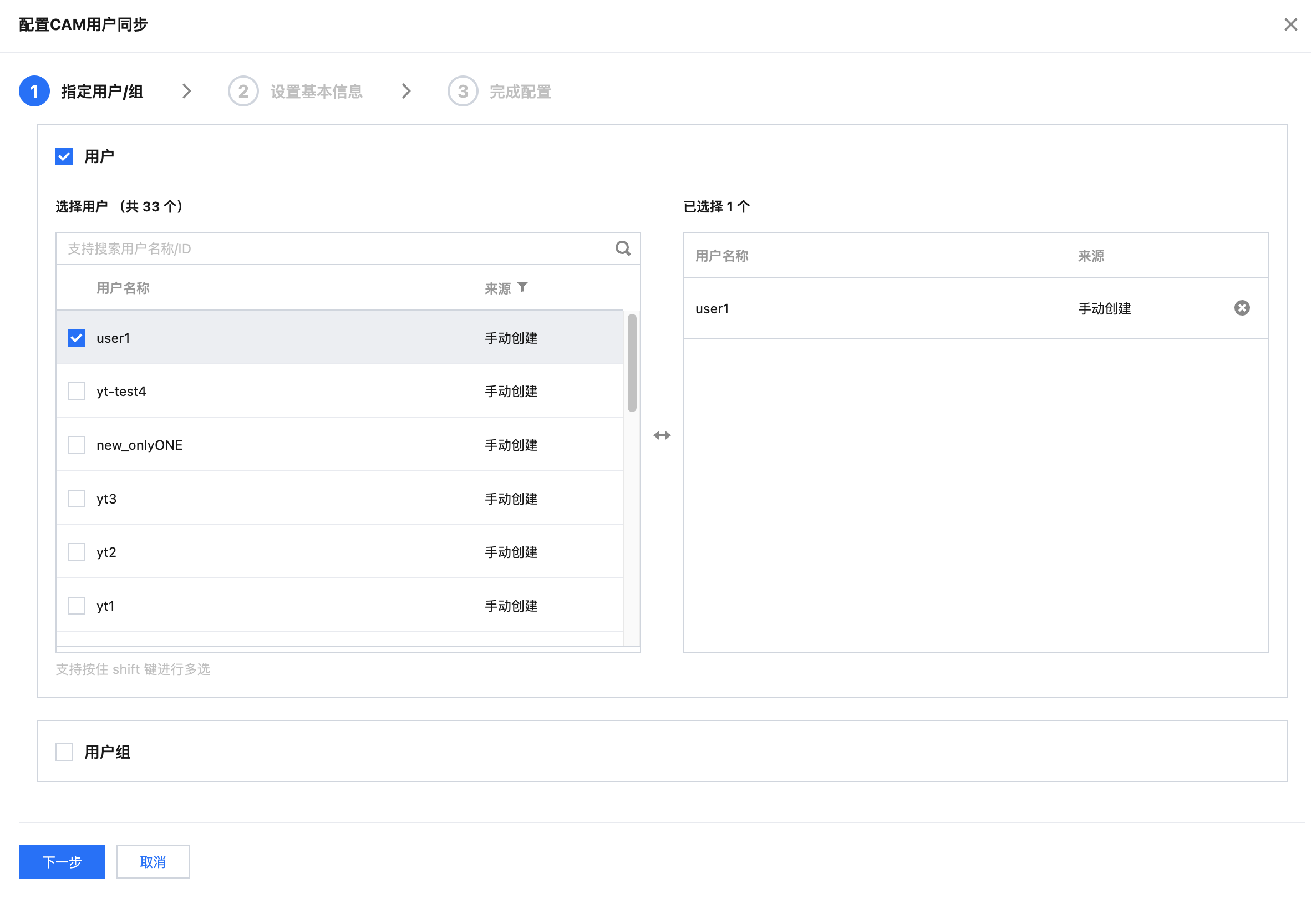Go to the 设置基本信息 step
Screen dimensions: 1311x924
pyautogui.click(x=316, y=92)
